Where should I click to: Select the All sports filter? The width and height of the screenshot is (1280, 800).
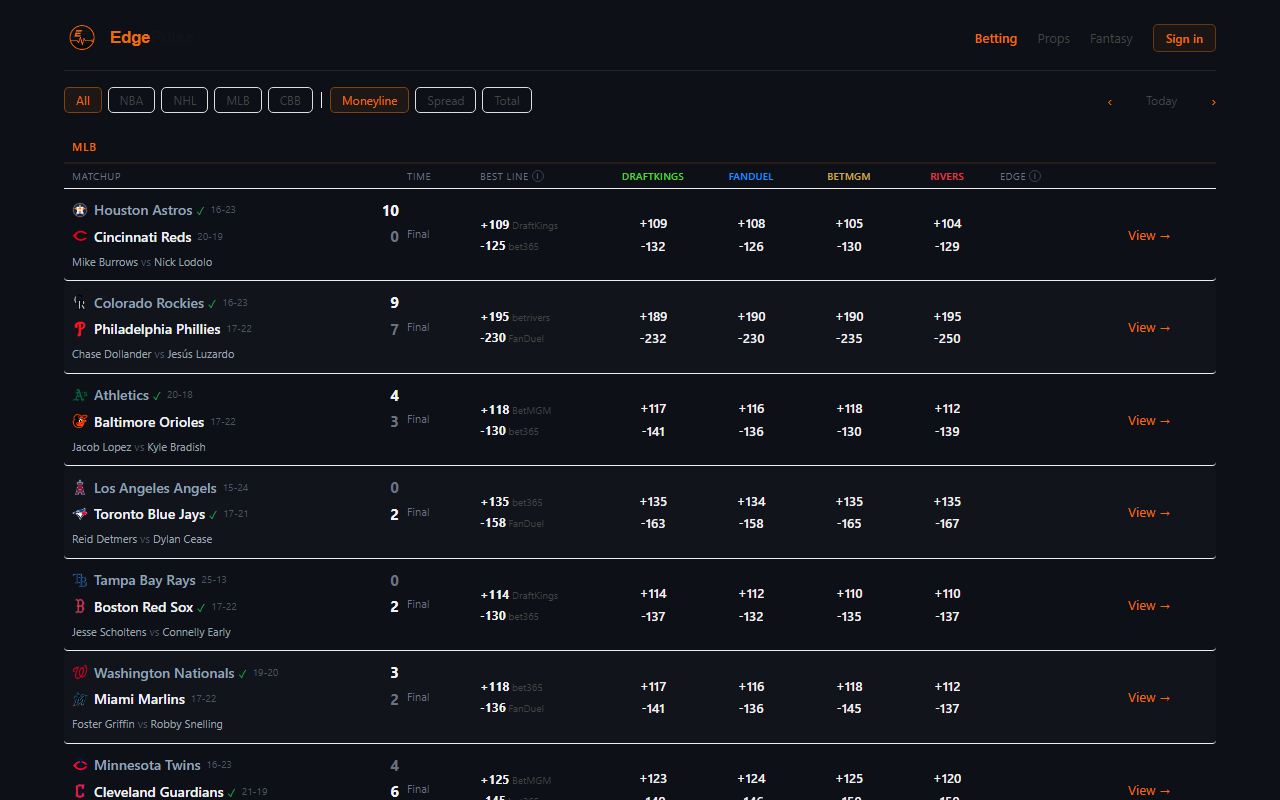[83, 100]
